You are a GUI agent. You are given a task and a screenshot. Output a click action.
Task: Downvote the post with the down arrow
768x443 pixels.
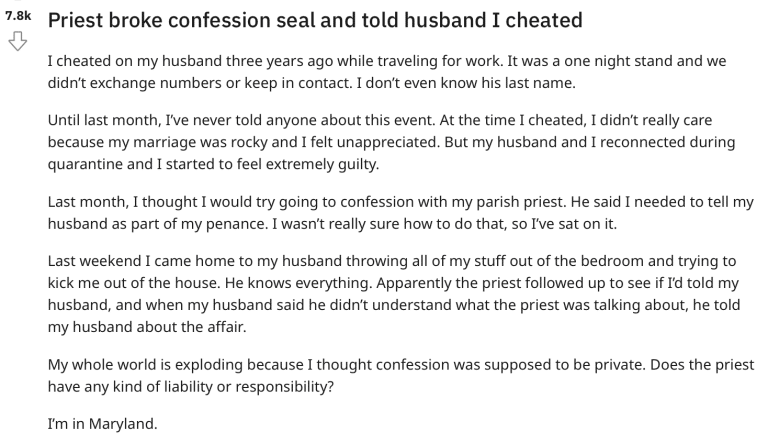pos(18,41)
